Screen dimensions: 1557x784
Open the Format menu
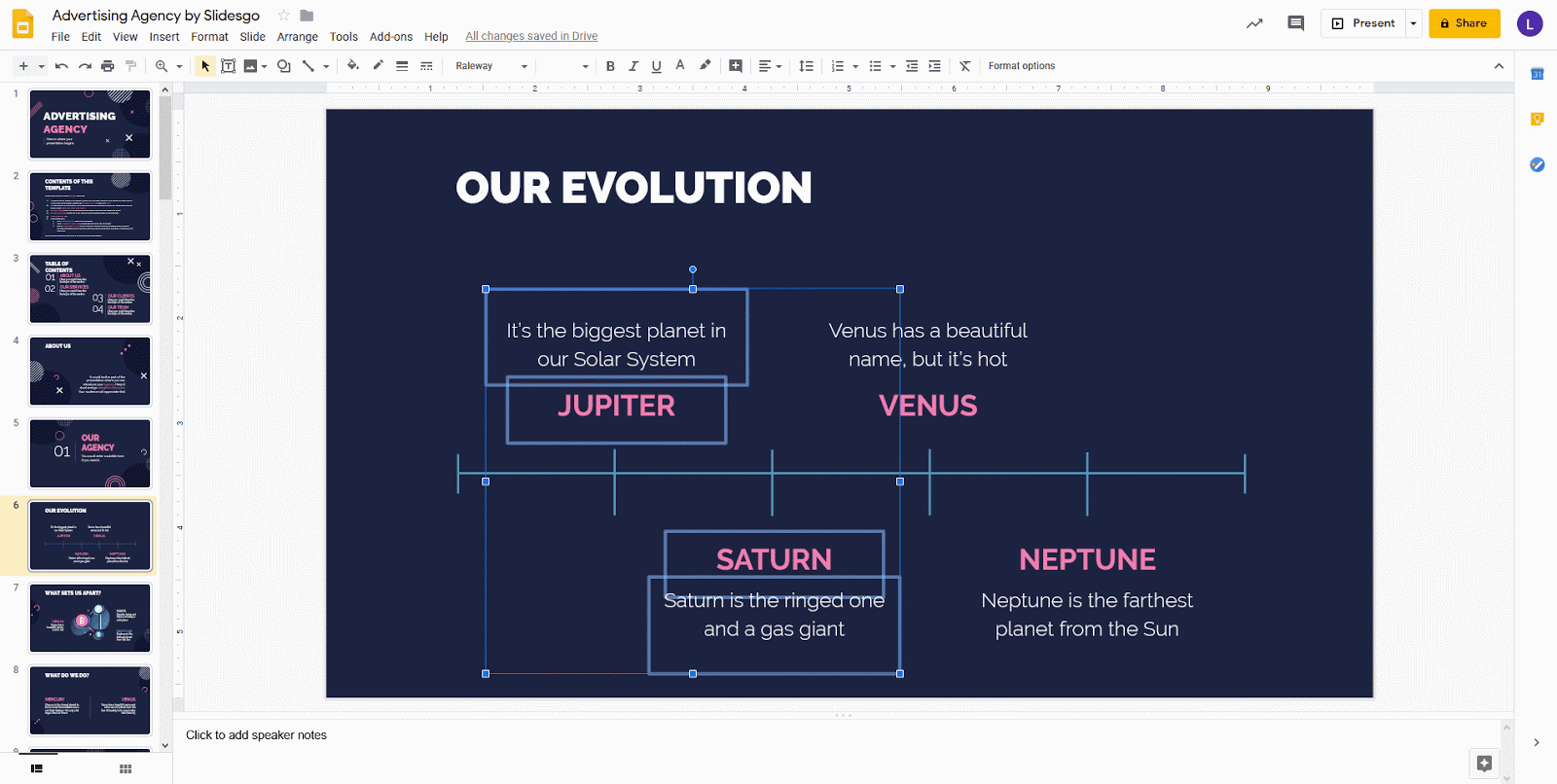tap(209, 37)
